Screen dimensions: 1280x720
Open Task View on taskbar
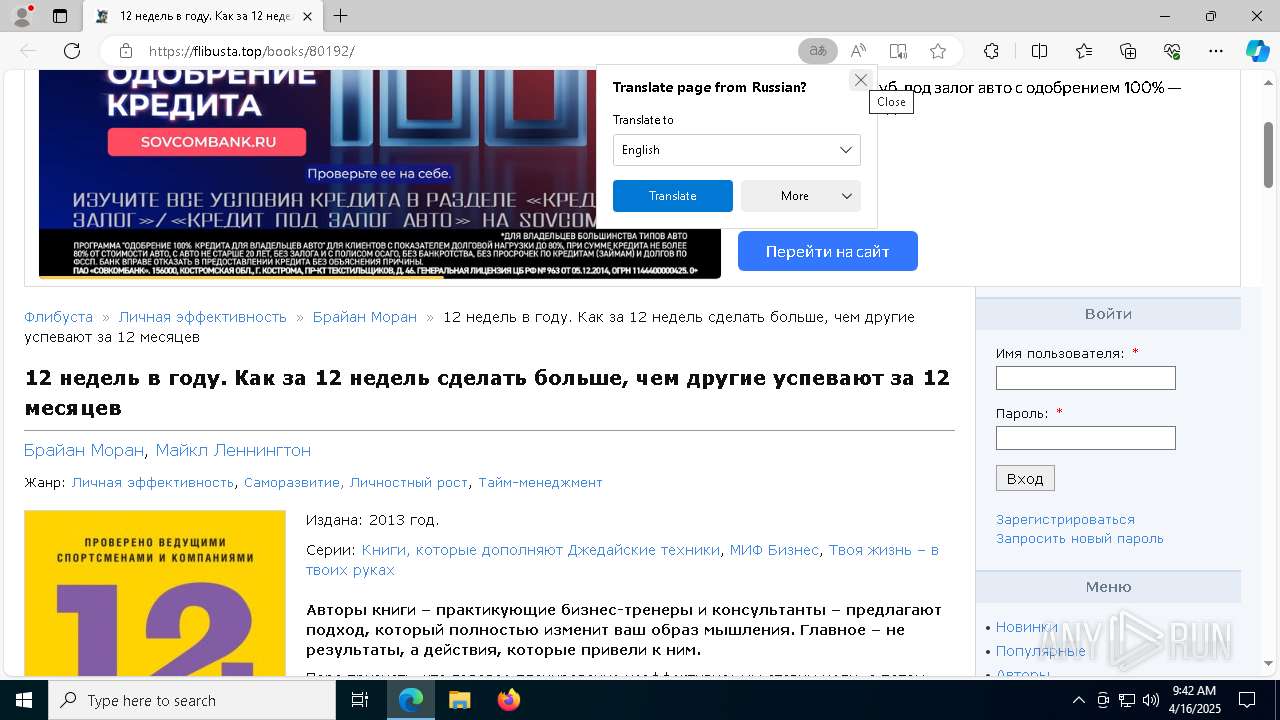coord(360,700)
